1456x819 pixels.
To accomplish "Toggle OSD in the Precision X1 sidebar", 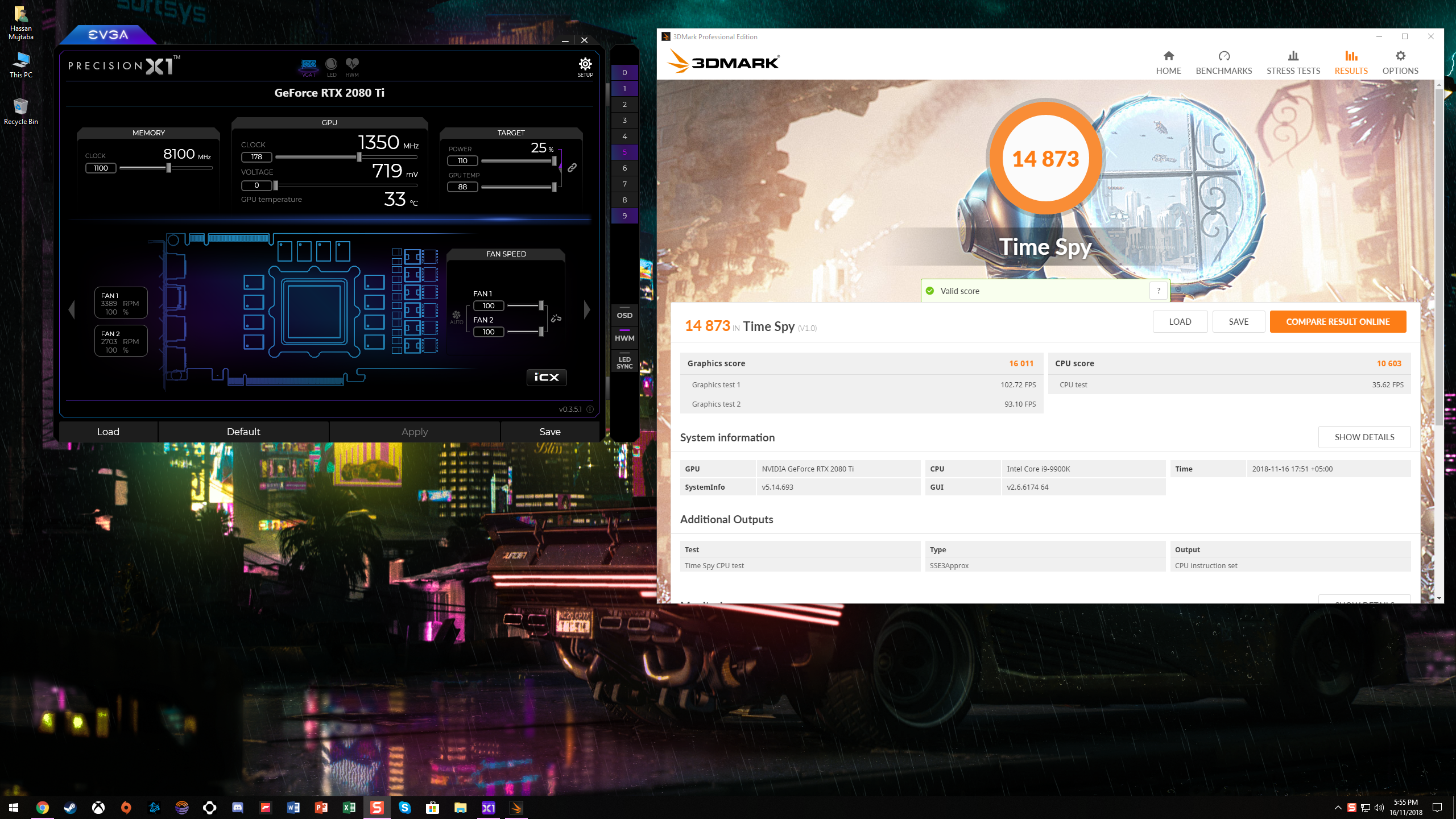I will click(624, 315).
